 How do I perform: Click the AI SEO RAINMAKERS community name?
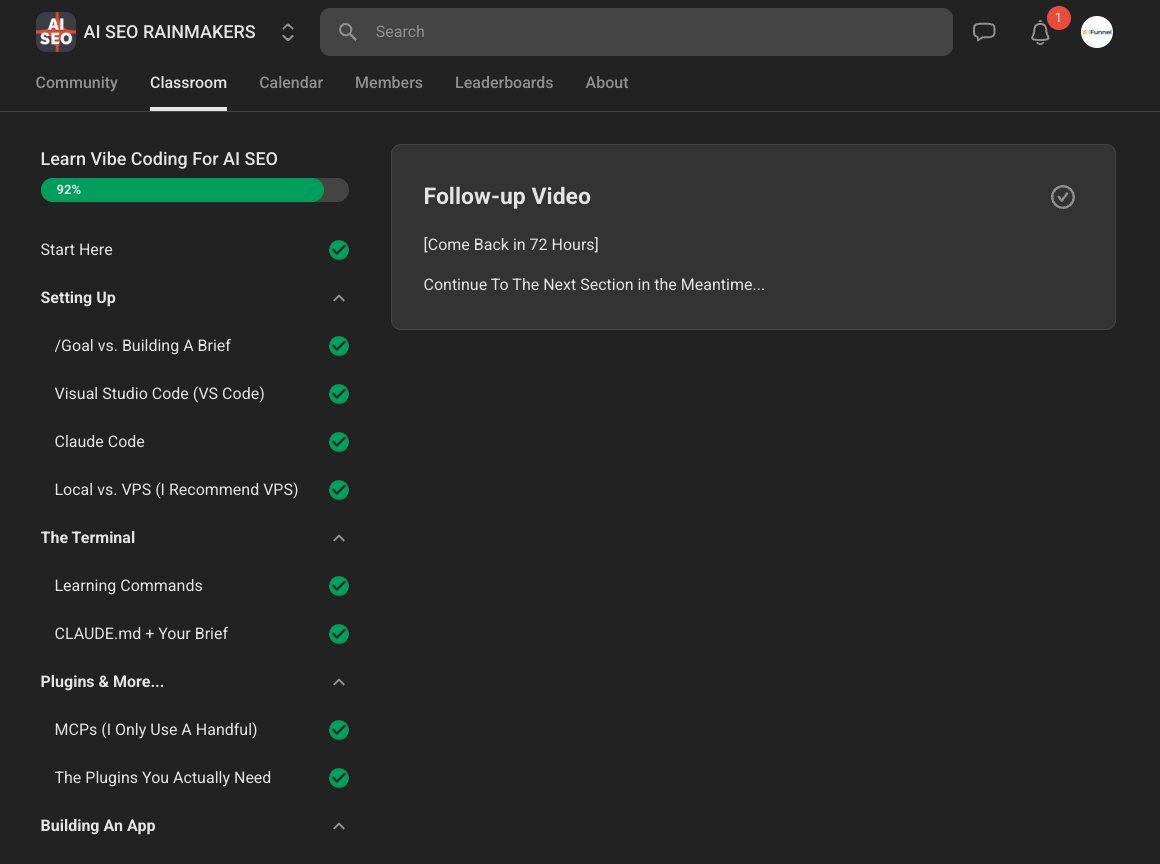click(x=169, y=32)
